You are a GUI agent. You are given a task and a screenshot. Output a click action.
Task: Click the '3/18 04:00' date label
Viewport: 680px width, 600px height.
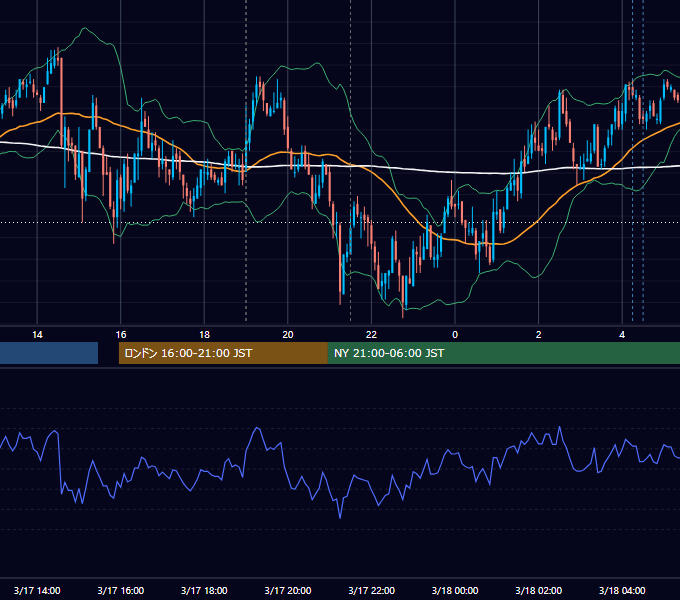click(x=622, y=590)
